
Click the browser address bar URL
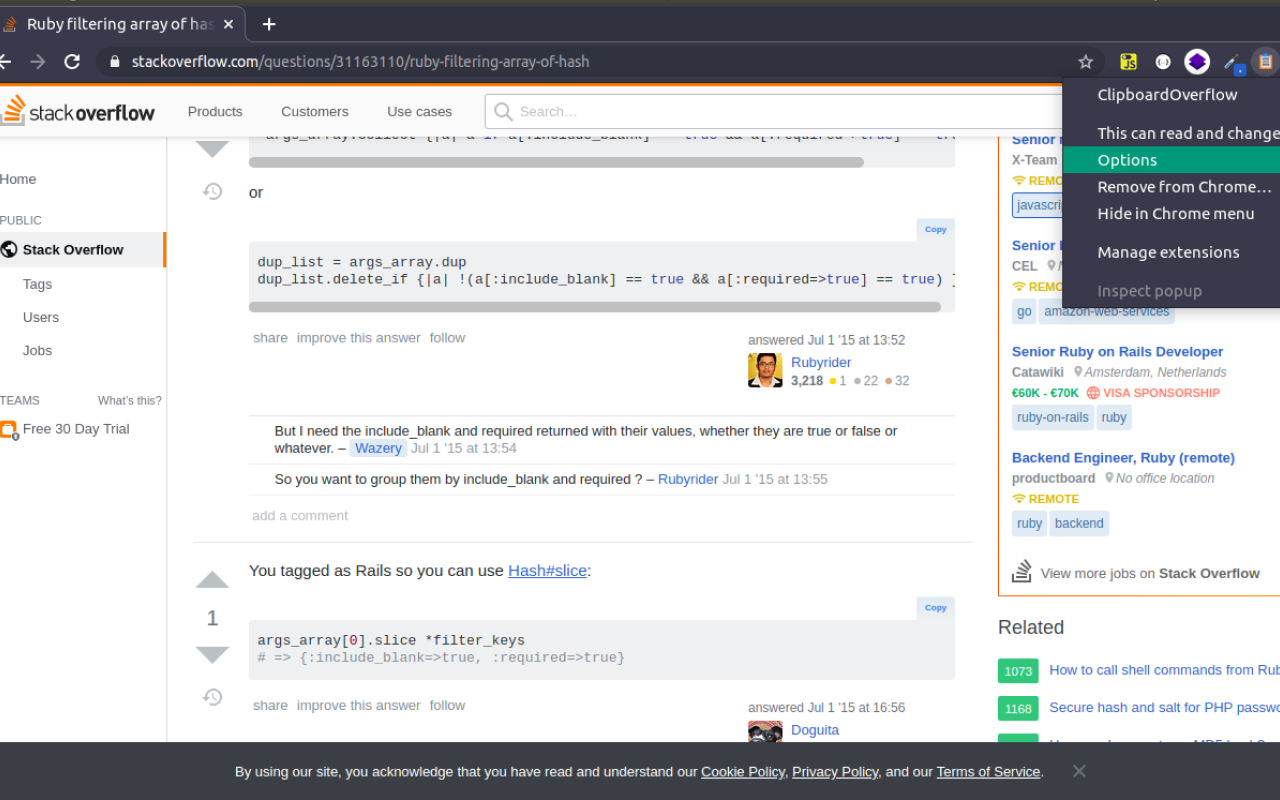point(361,62)
